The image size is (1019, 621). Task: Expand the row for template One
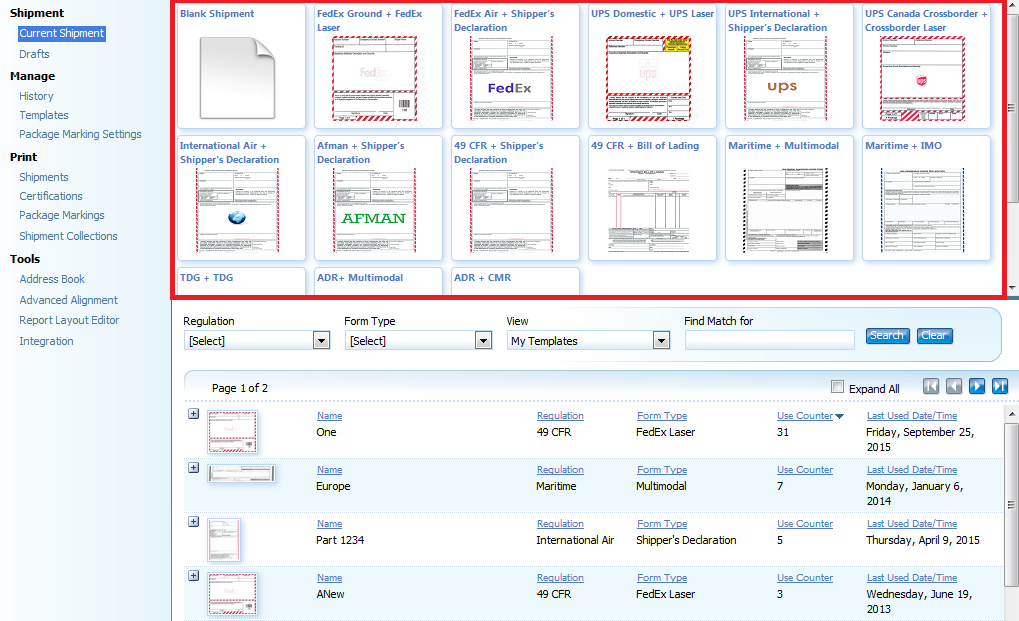pyautogui.click(x=194, y=414)
